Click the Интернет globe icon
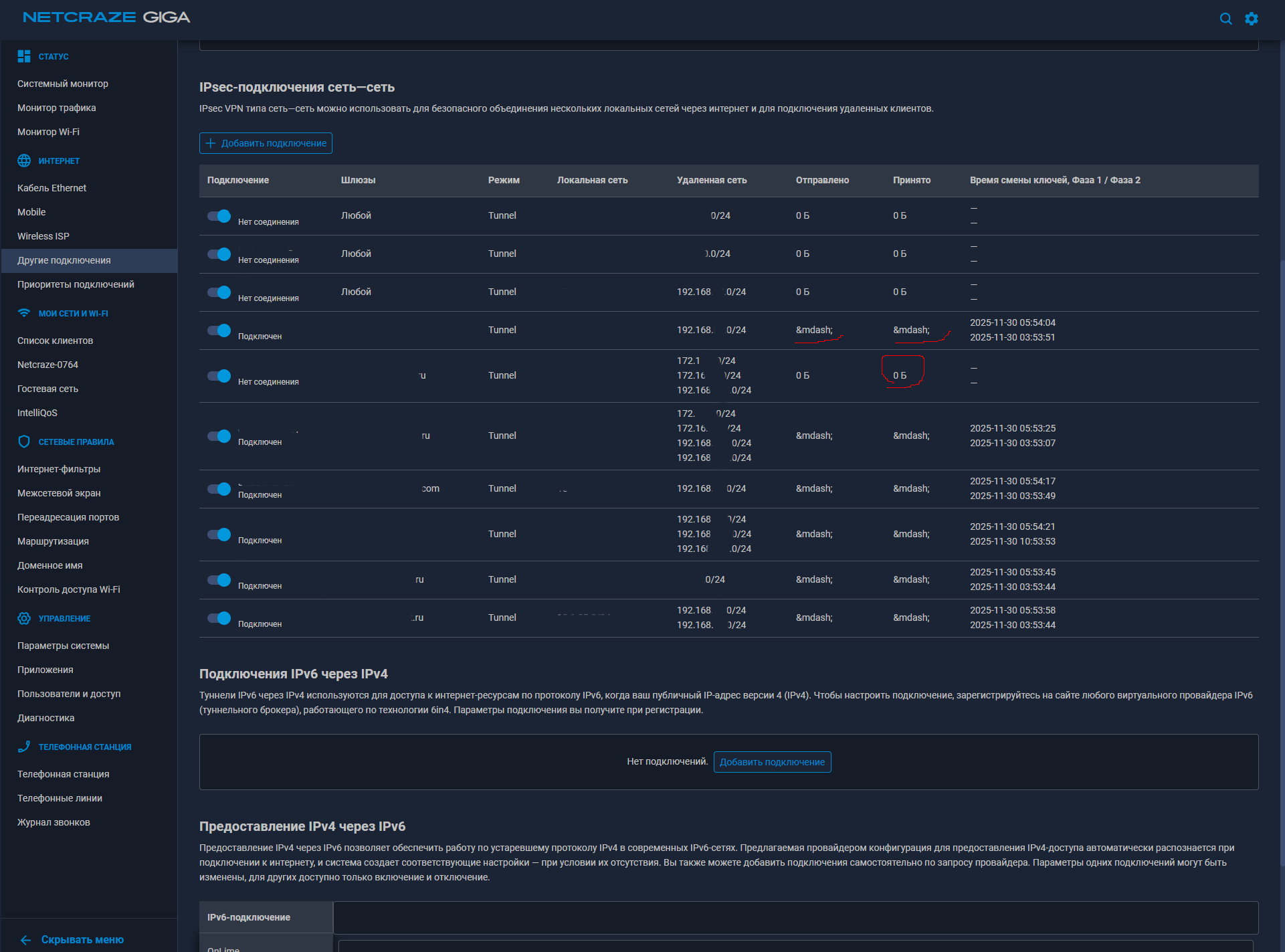 pos(24,161)
